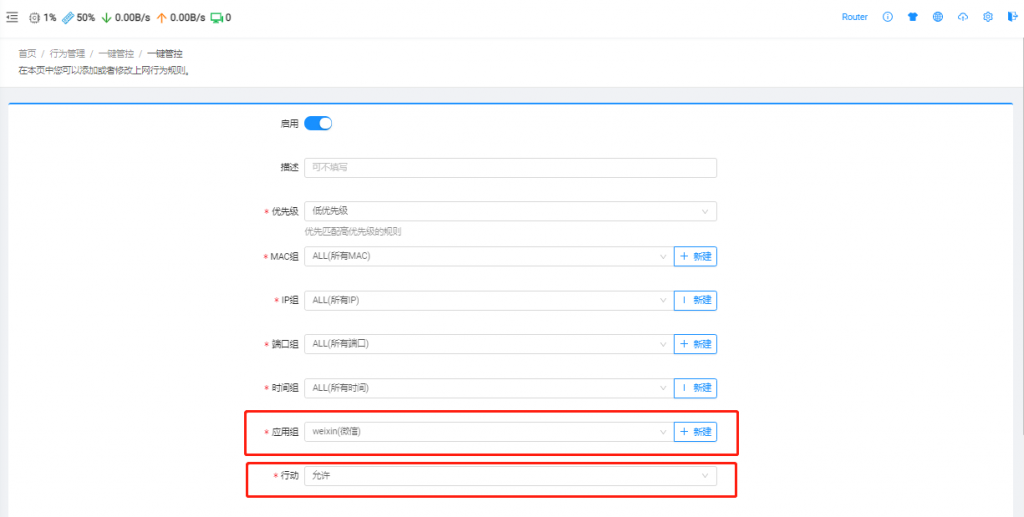Image resolution: width=1024 pixels, height=517 pixels.
Task: Click 新建 button next to 时间组
Action: tap(696, 388)
